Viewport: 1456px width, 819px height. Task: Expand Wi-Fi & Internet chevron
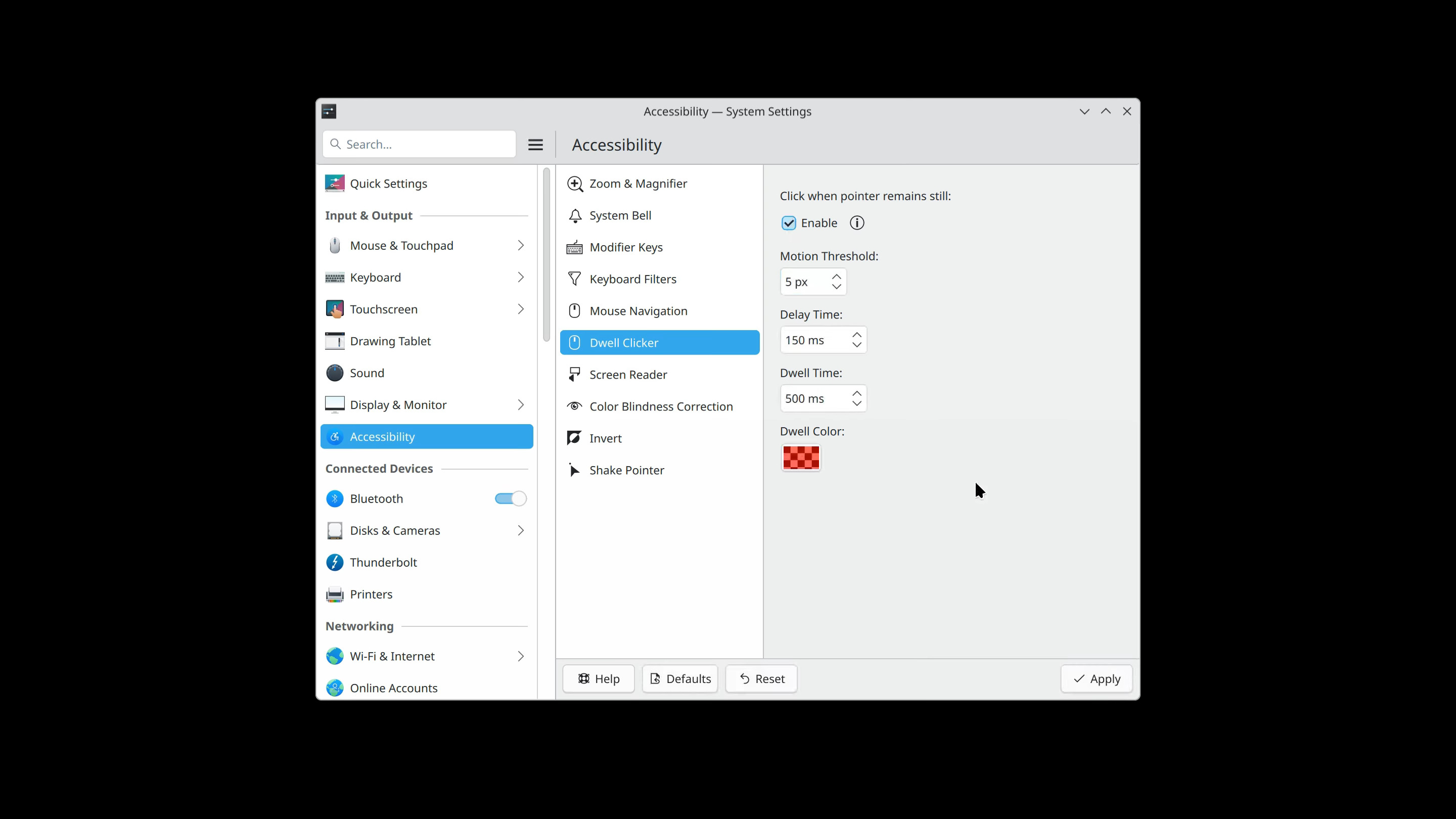521,656
